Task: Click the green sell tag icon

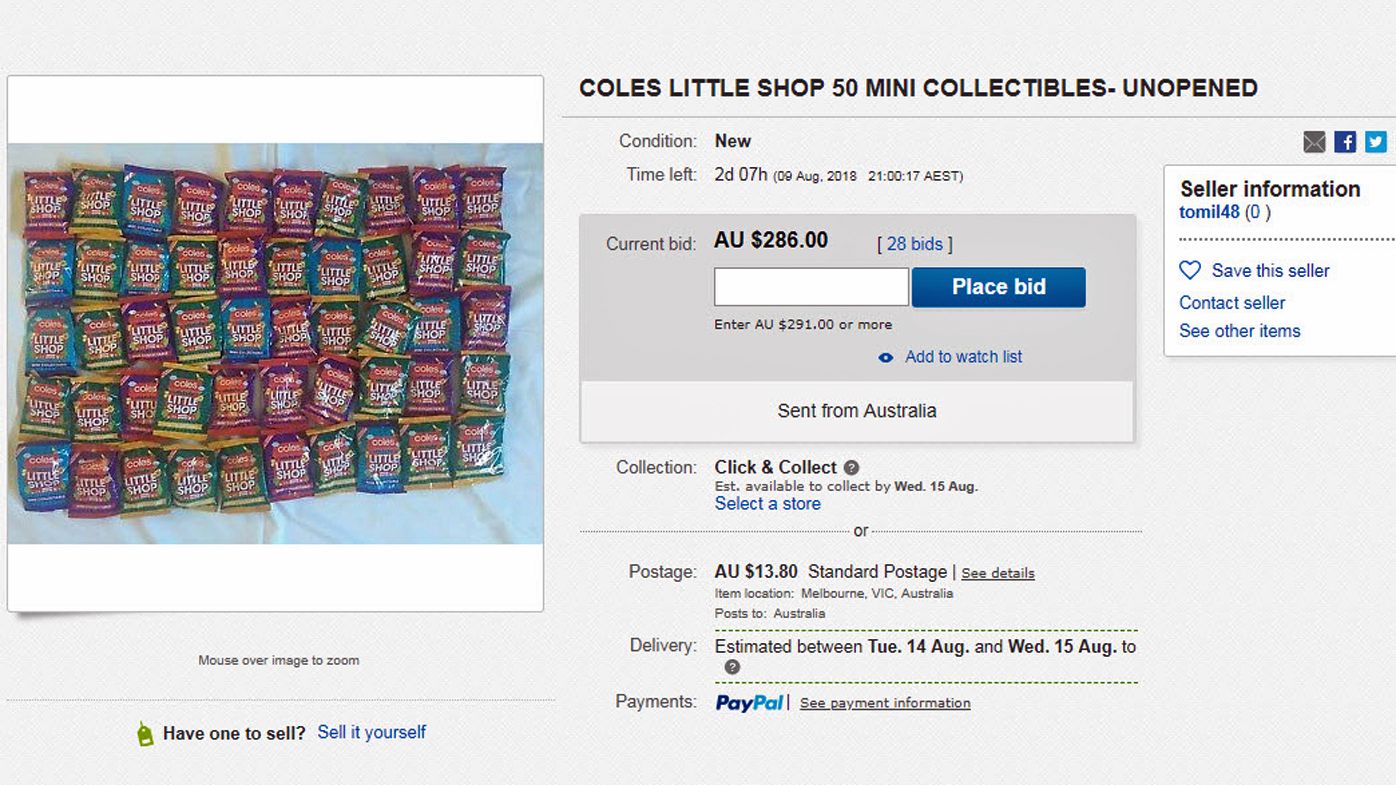Action: (145, 734)
